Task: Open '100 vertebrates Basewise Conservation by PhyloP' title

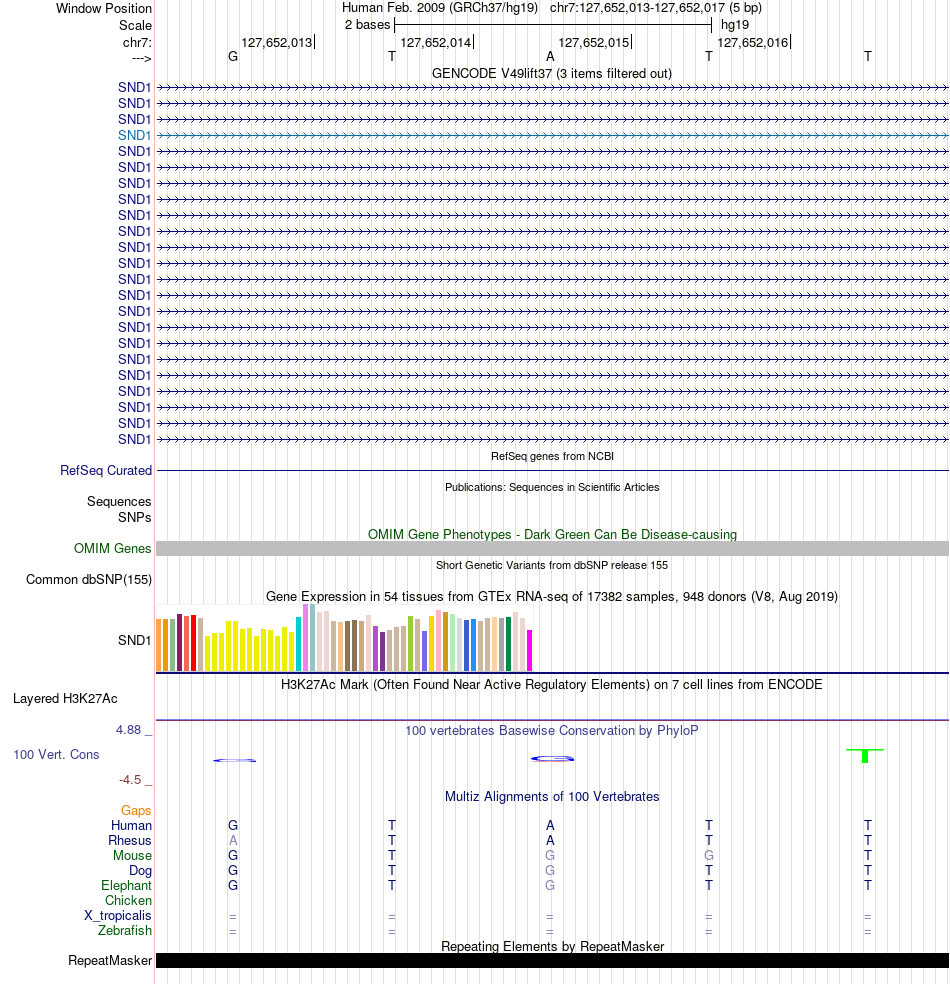Action: (552, 730)
